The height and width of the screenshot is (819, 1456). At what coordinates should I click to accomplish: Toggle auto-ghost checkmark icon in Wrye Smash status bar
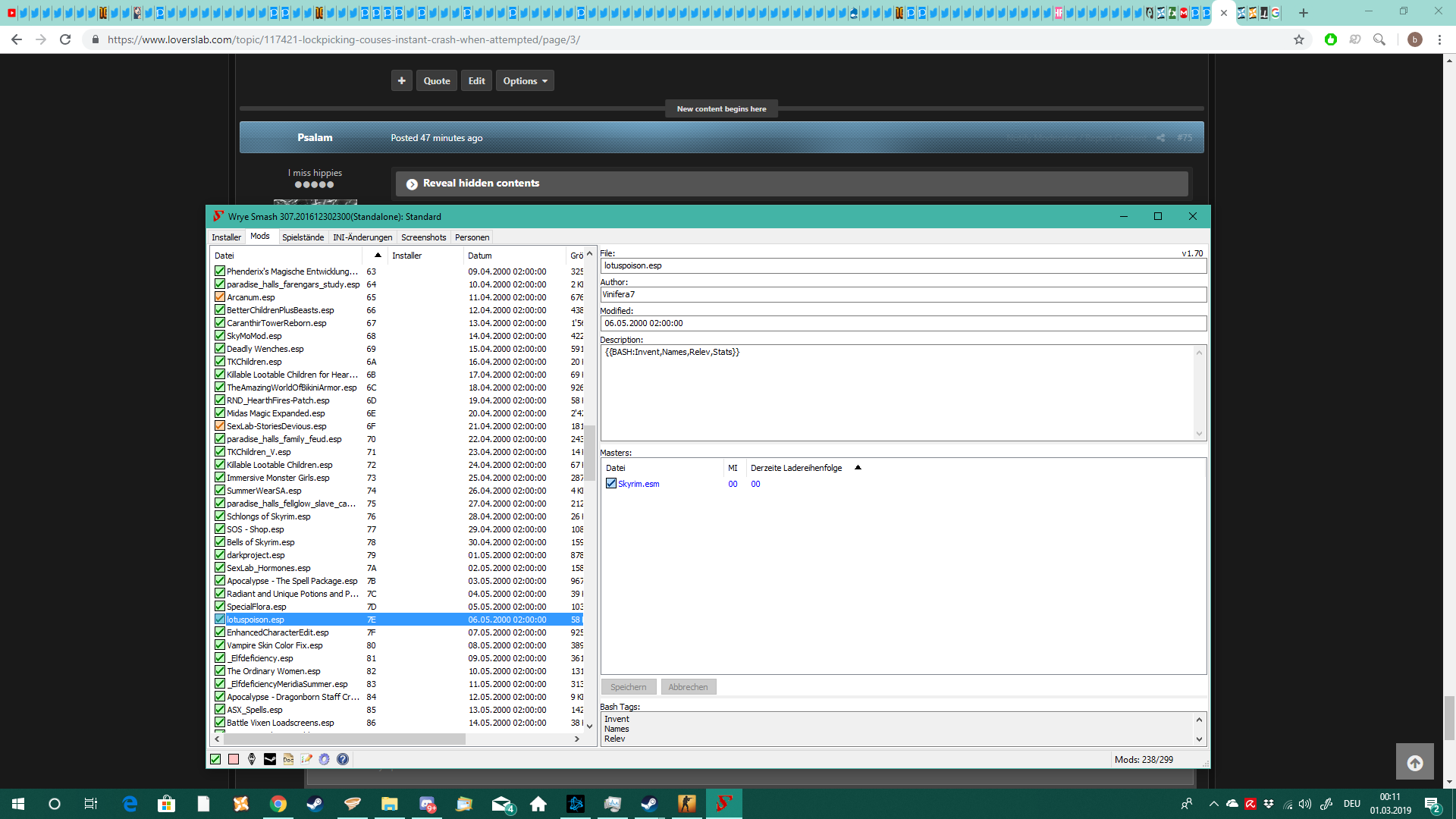tap(215, 759)
